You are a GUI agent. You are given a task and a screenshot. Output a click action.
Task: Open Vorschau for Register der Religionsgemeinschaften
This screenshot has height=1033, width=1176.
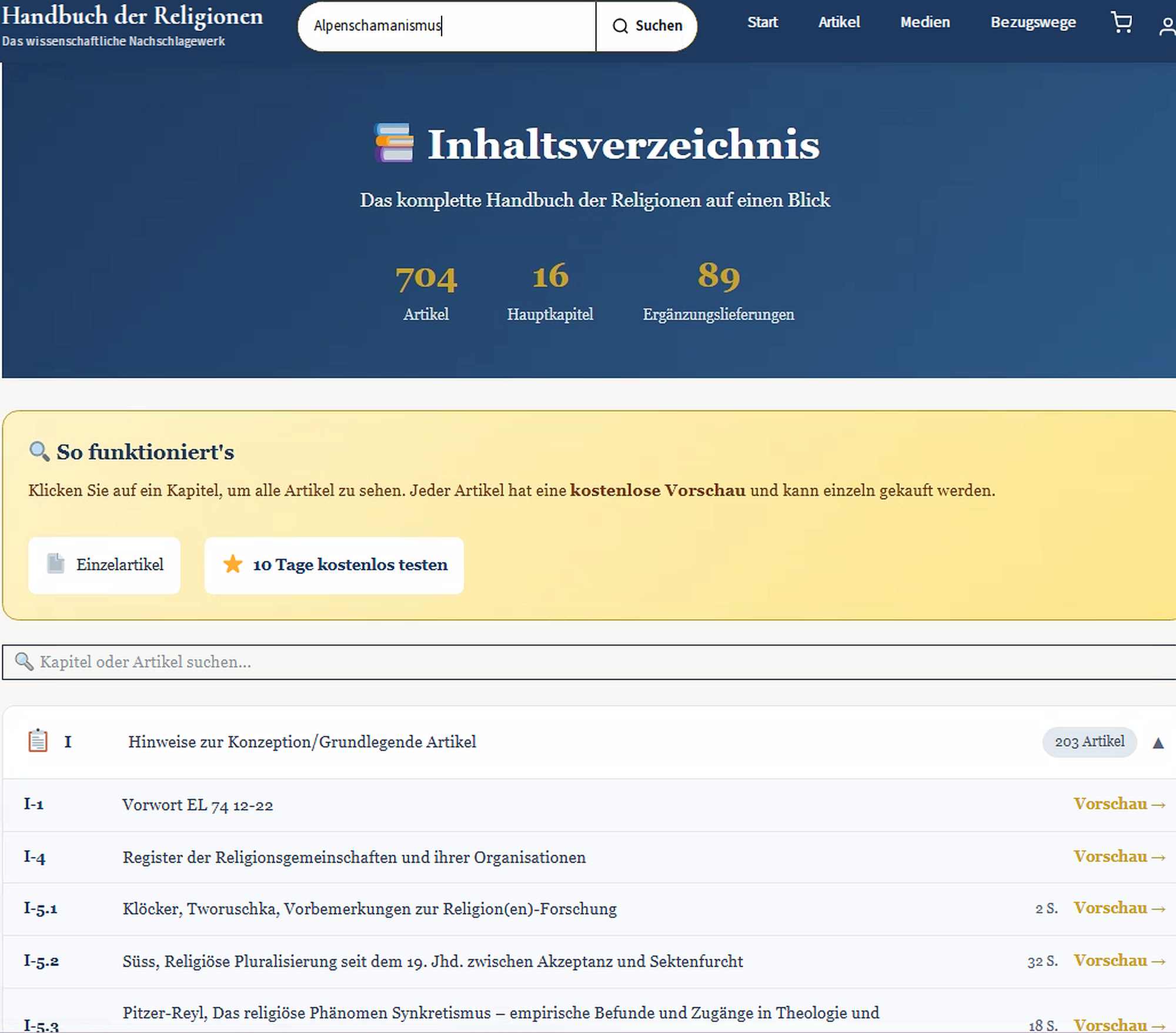click(1119, 857)
